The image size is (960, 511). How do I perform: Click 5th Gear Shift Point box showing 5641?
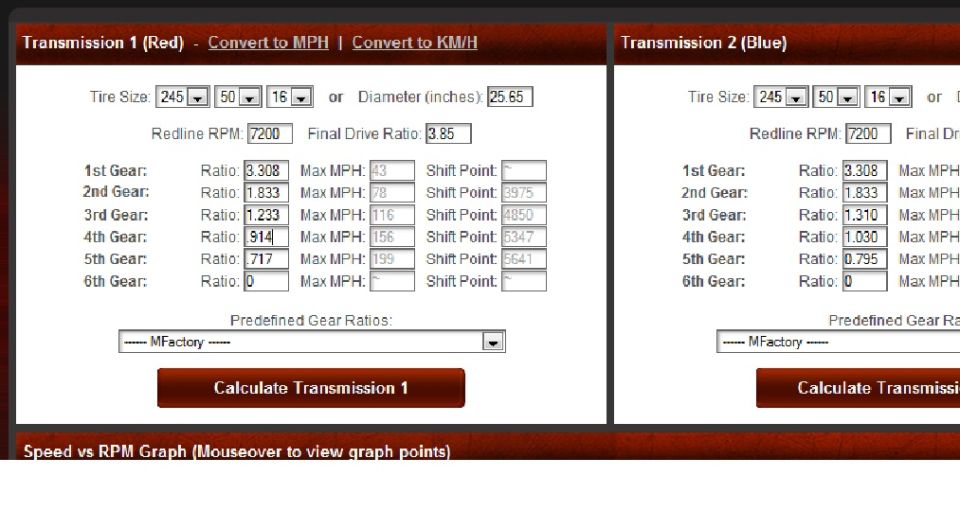click(x=524, y=259)
